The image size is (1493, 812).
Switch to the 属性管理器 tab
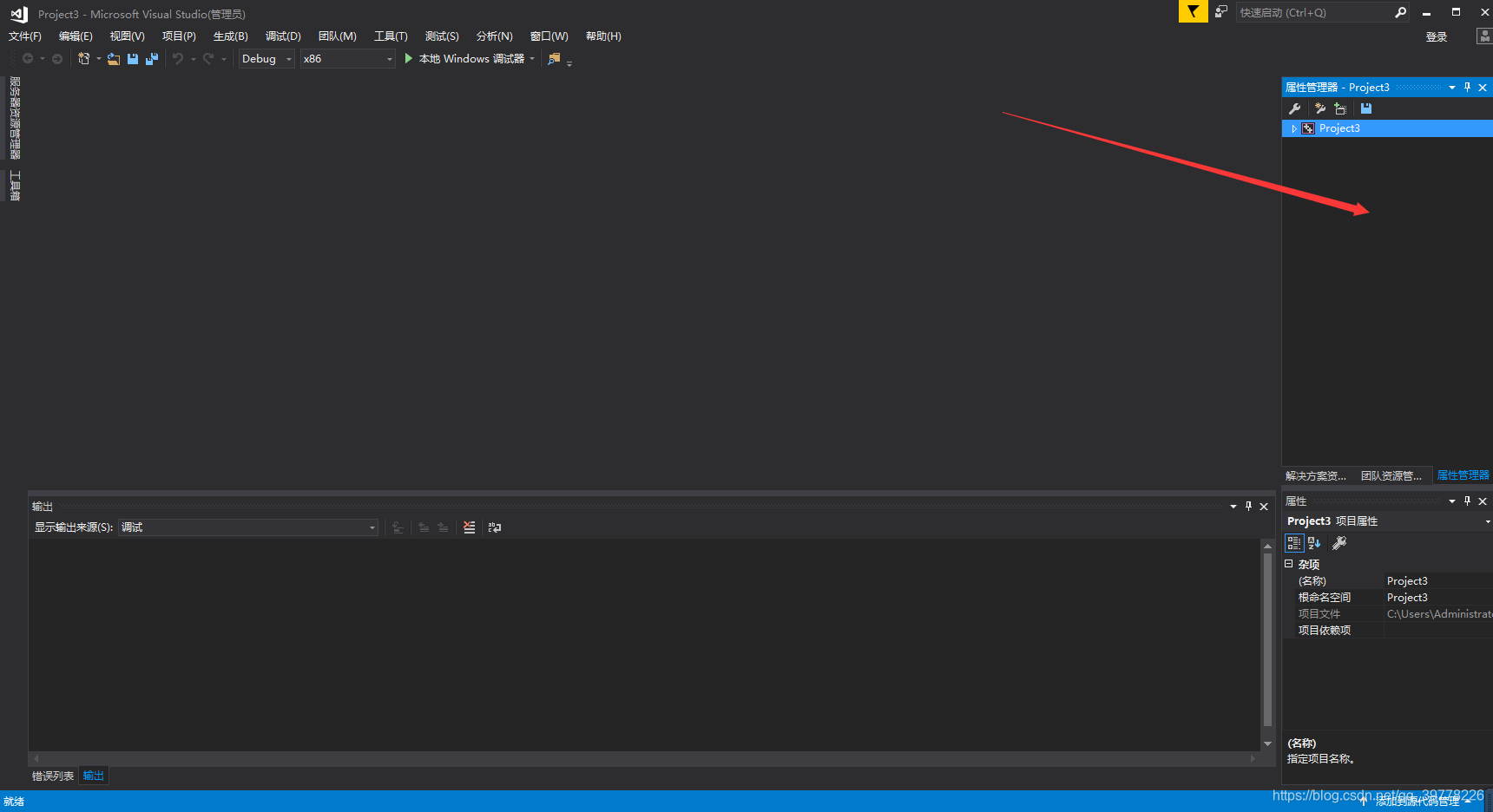[1463, 475]
